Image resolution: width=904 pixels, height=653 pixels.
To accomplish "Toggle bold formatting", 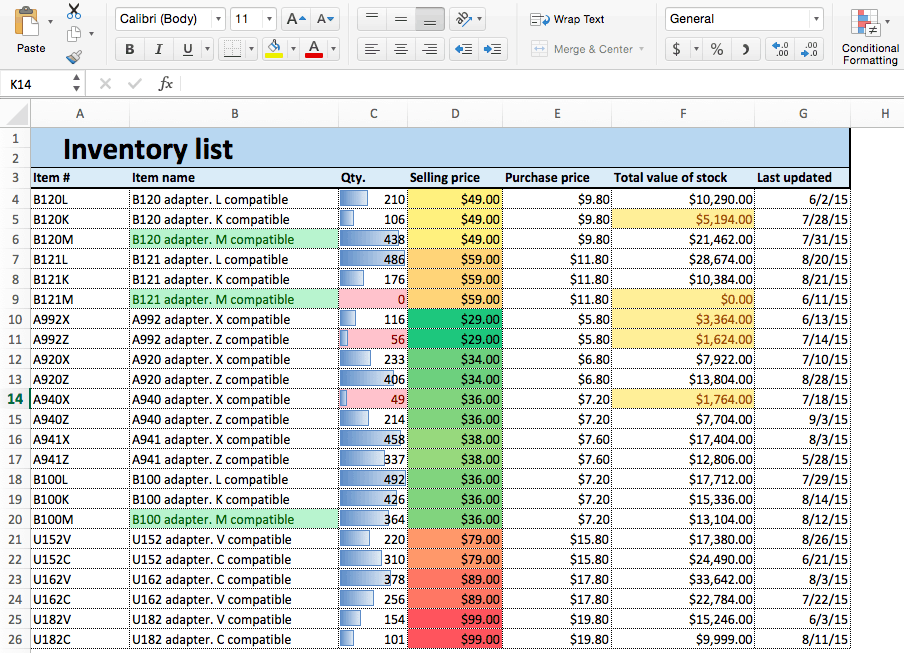I will 129,49.
